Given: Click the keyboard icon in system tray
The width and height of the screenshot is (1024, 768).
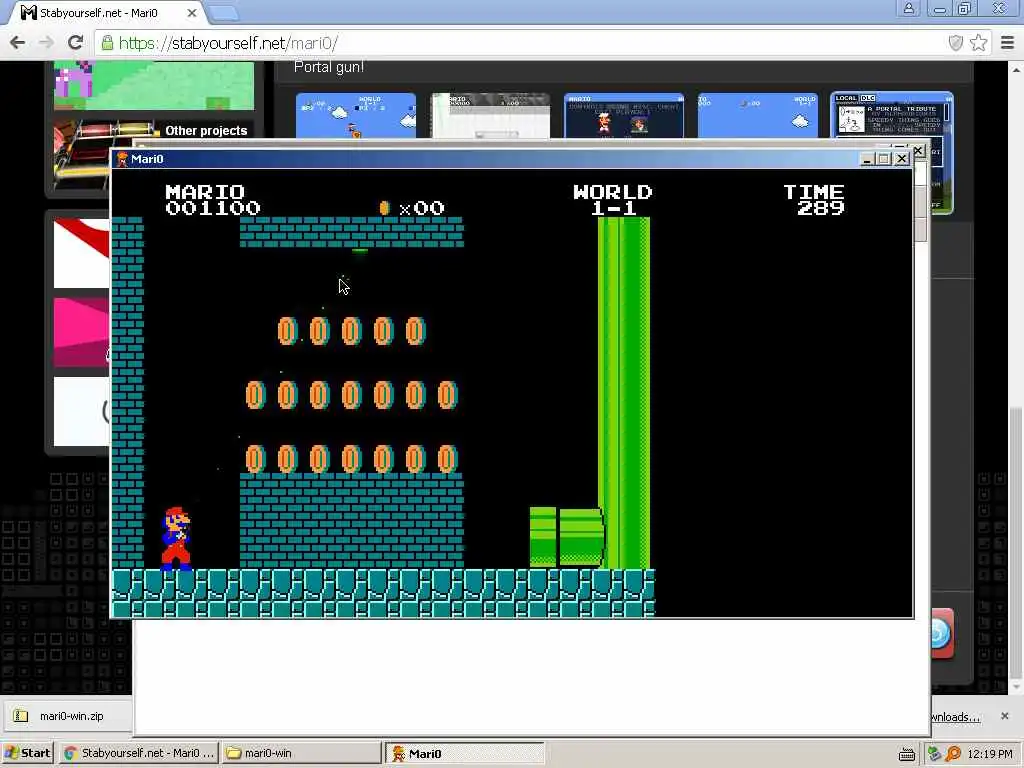Looking at the screenshot, I should click(906, 754).
